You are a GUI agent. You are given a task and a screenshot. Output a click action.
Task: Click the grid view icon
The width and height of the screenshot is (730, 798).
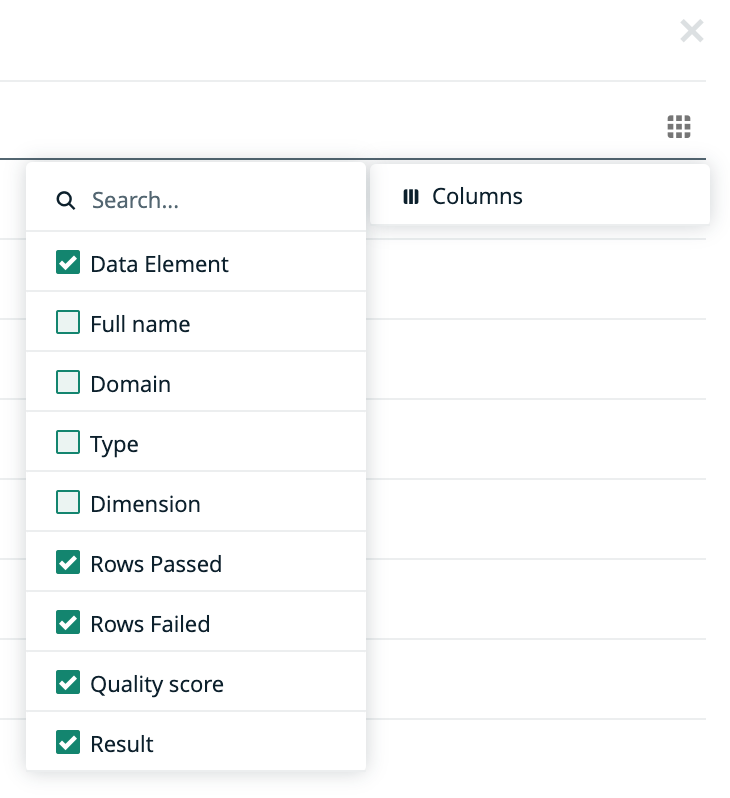coord(679,127)
